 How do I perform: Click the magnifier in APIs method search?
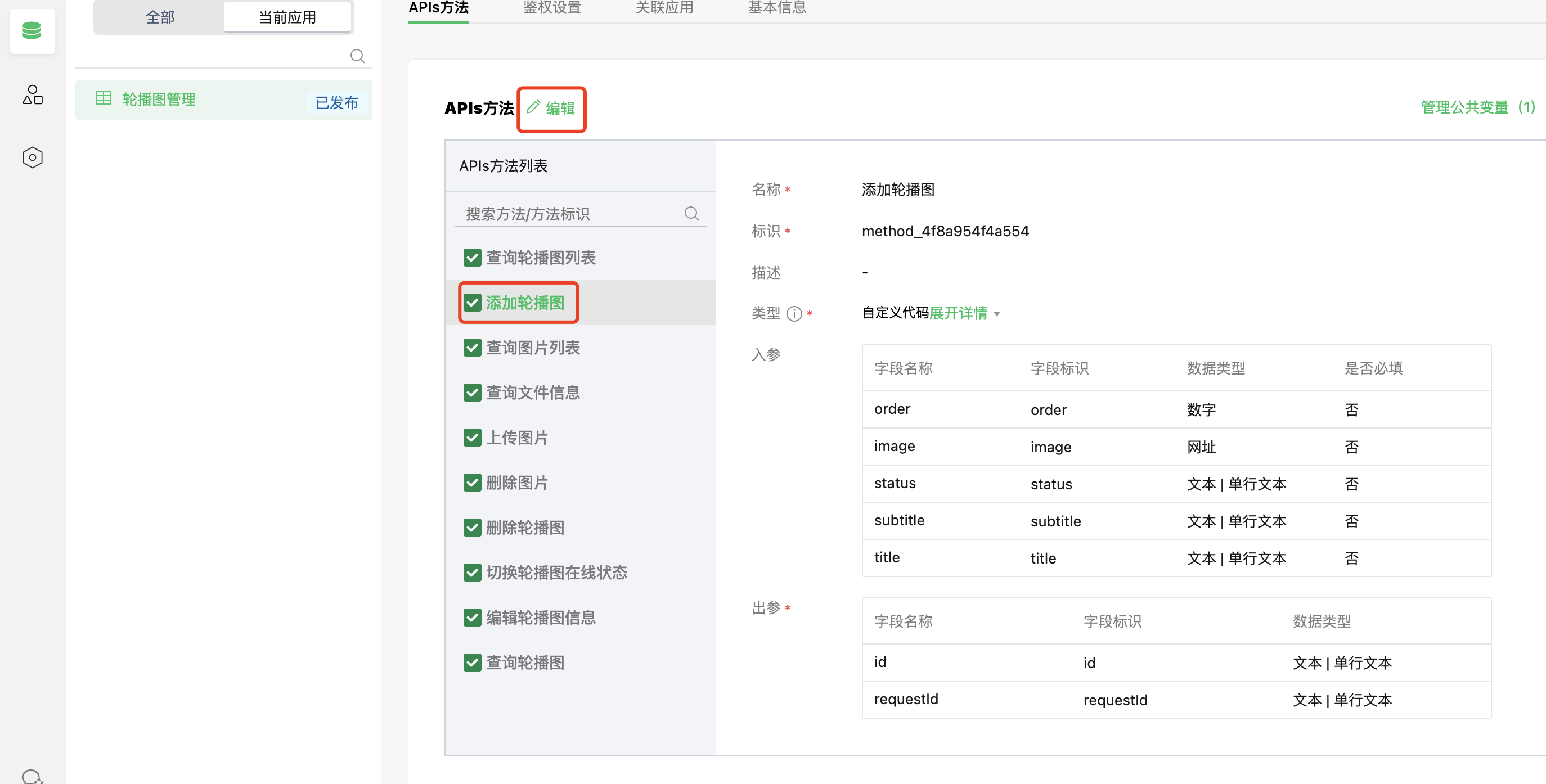click(691, 214)
